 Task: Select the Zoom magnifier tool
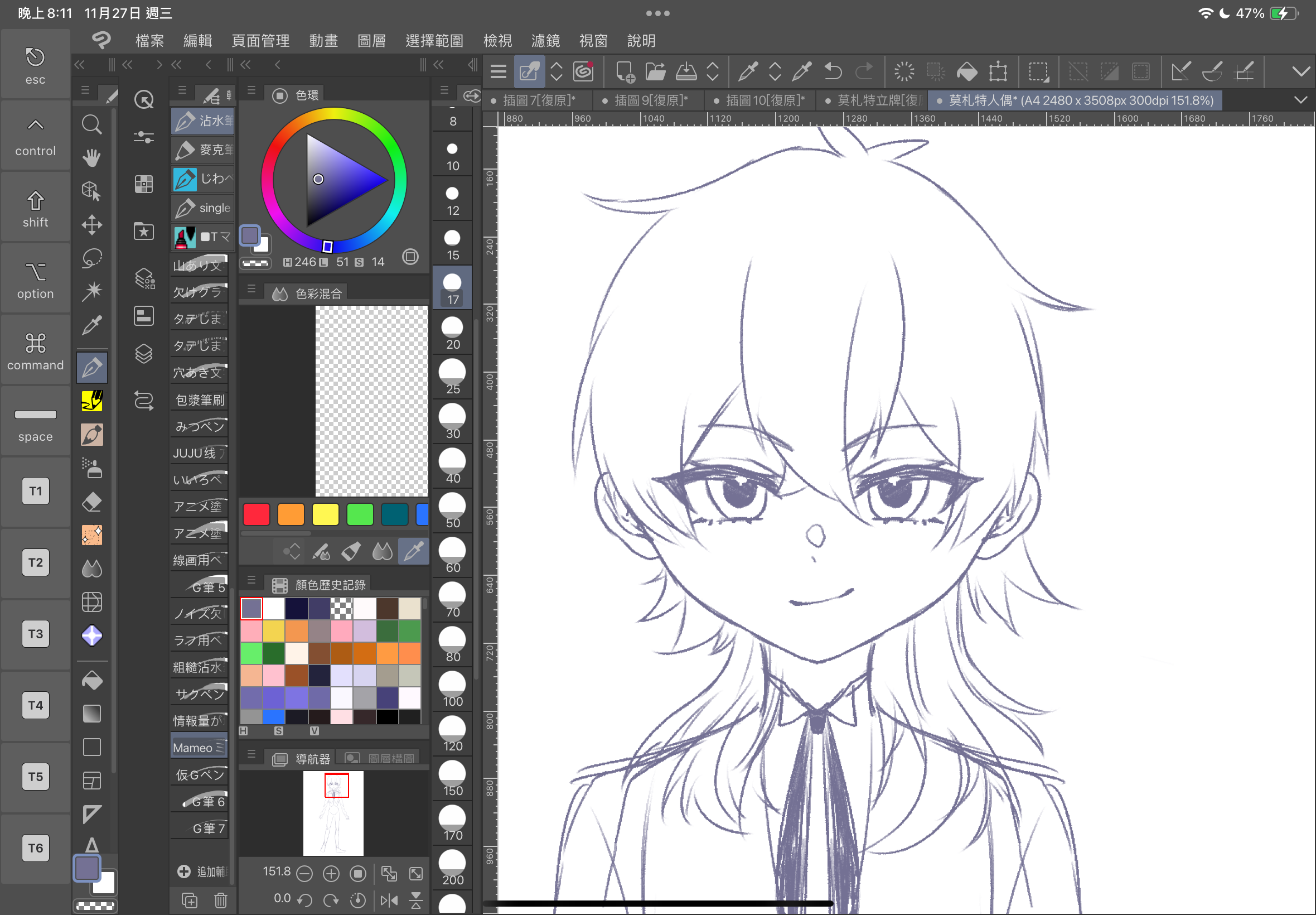click(91, 124)
